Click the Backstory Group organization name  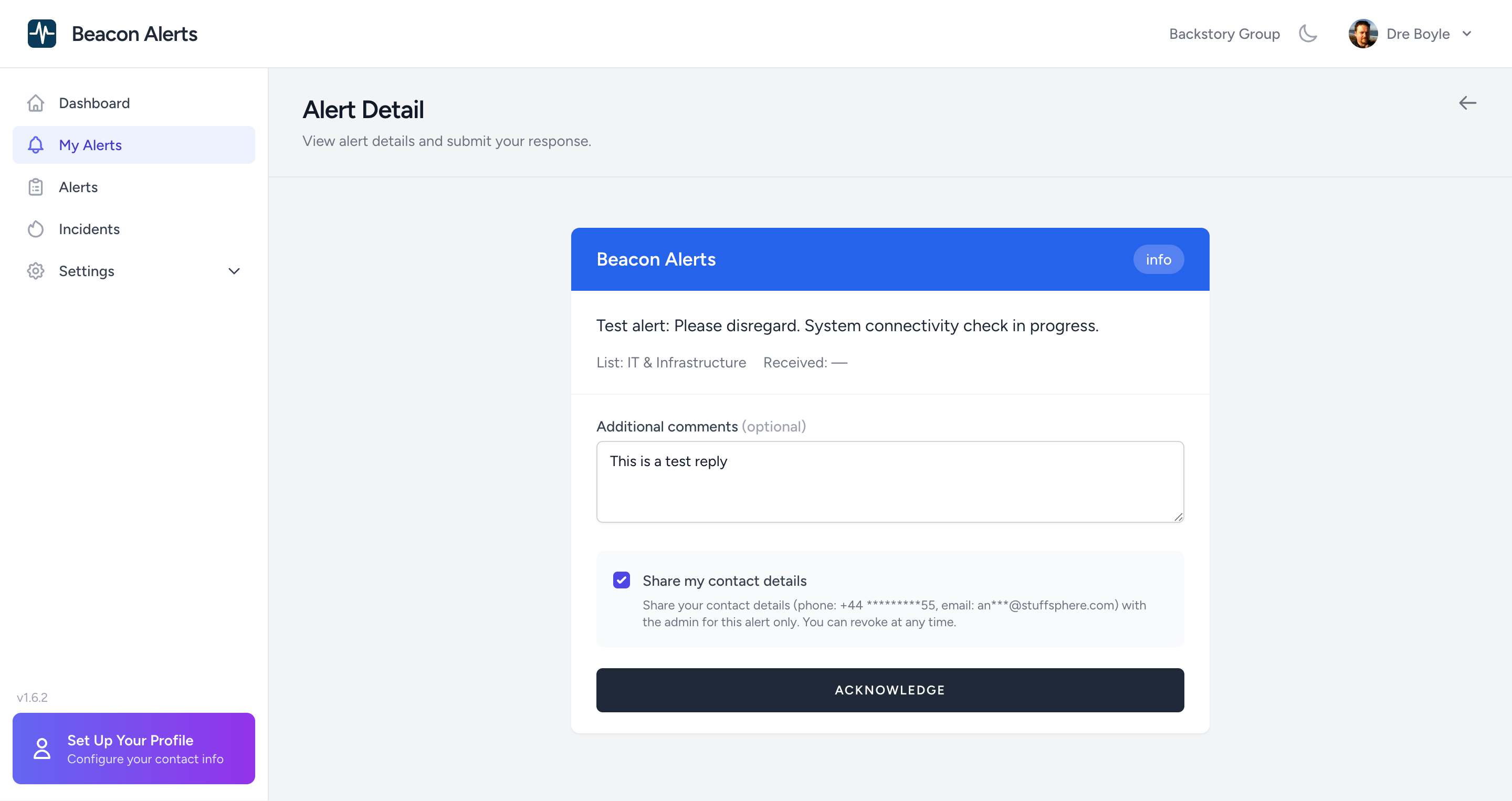tap(1224, 34)
